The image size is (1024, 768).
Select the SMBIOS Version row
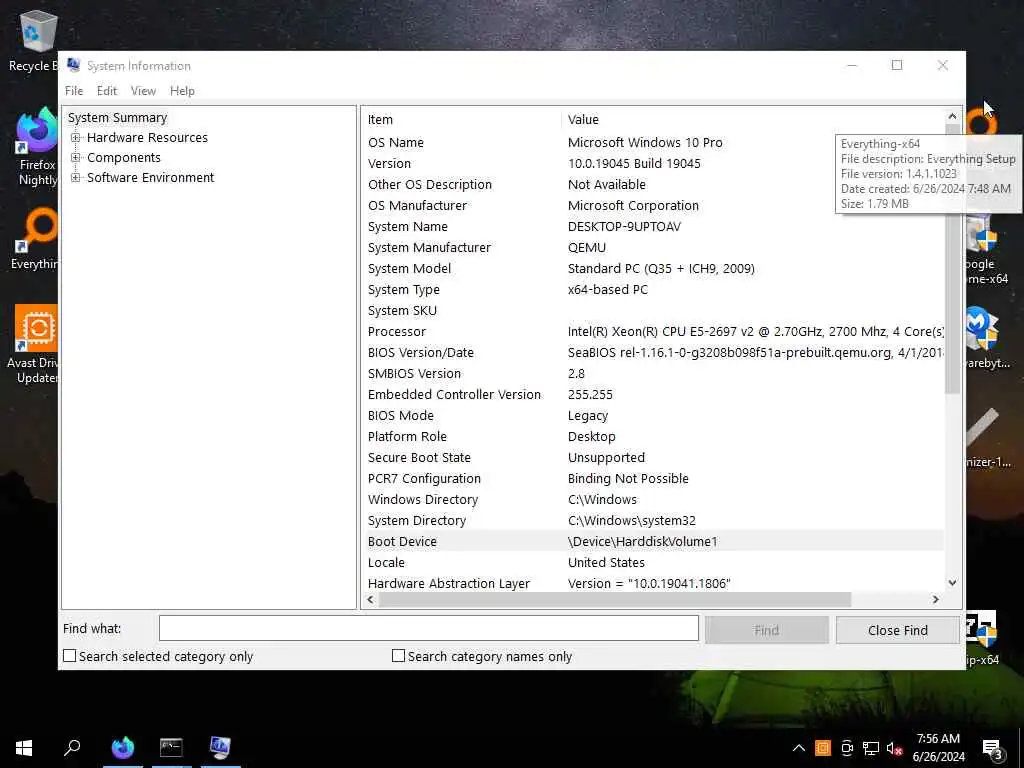[653, 374]
